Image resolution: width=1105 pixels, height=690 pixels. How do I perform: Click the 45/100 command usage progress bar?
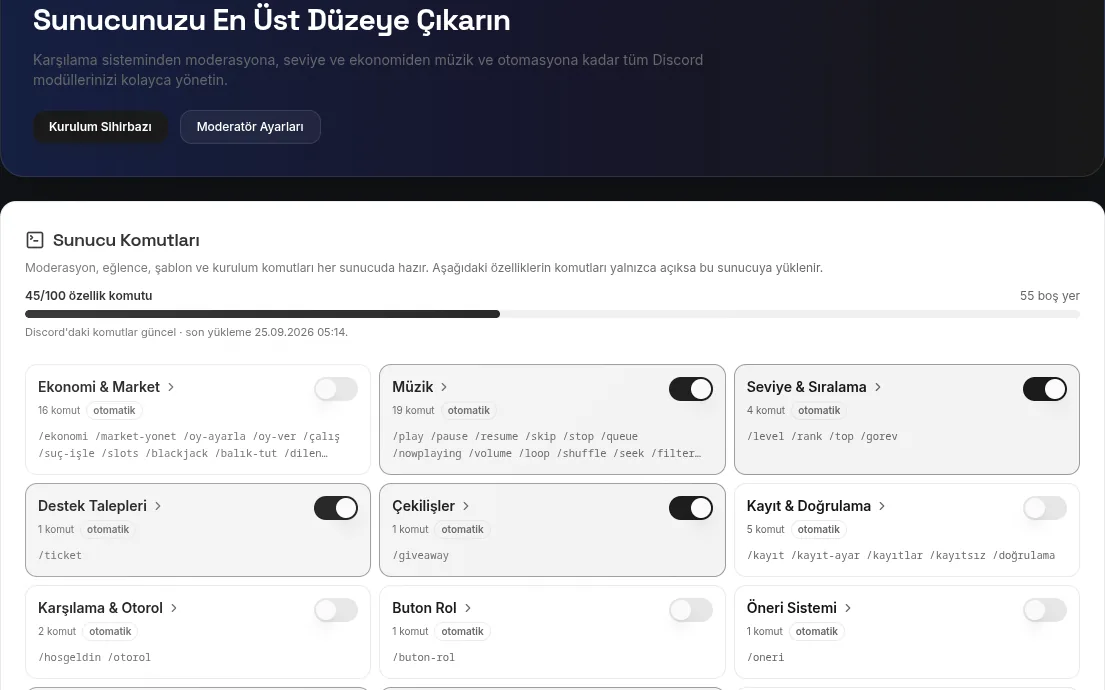(x=552, y=314)
